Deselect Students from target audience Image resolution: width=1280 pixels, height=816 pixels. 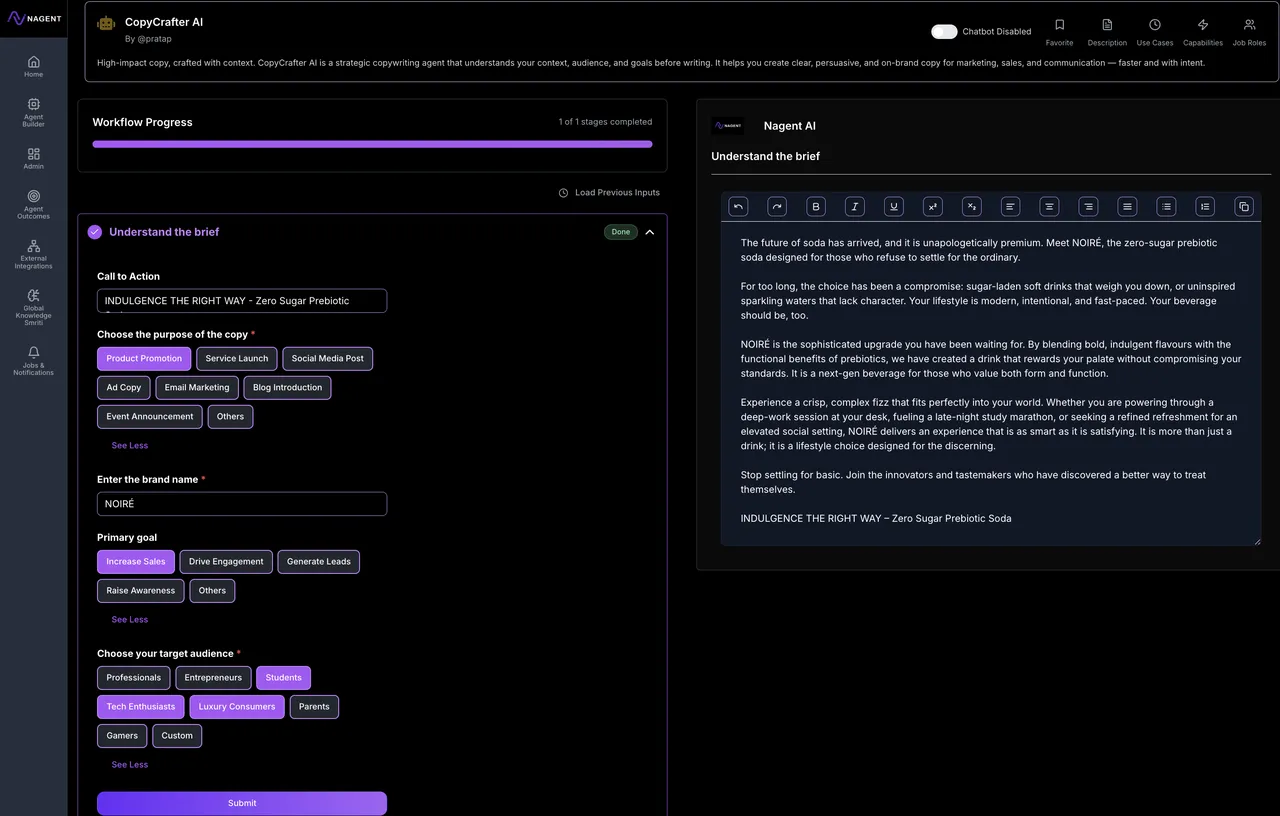tap(283, 678)
